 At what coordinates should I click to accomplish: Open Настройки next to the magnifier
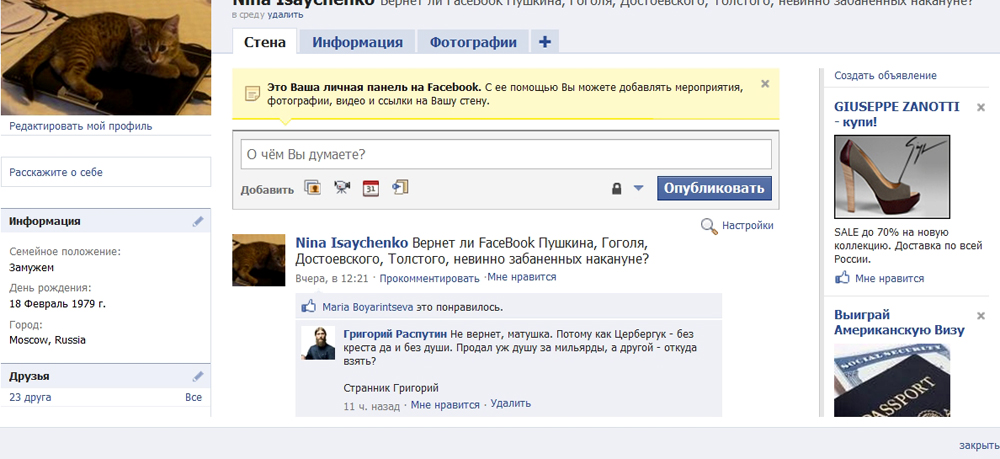pos(747,226)
